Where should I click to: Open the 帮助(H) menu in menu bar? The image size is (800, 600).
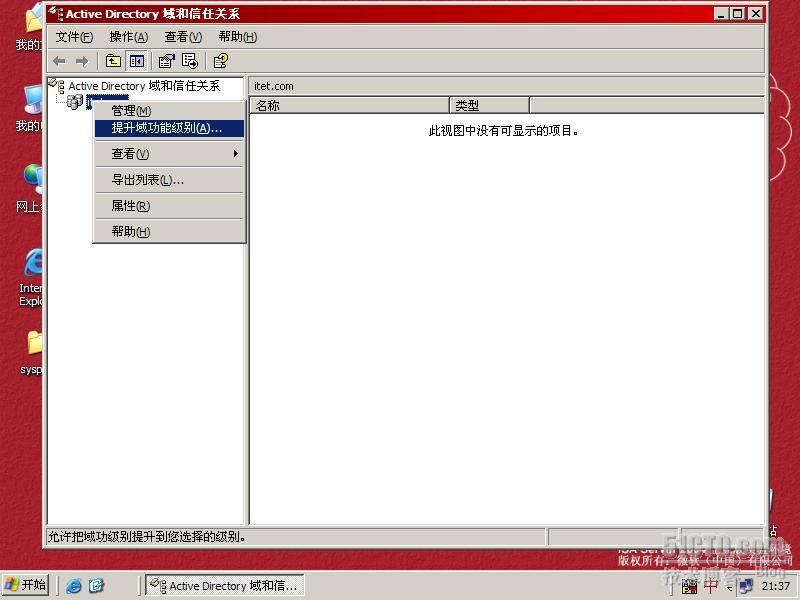tap(237, 37)
